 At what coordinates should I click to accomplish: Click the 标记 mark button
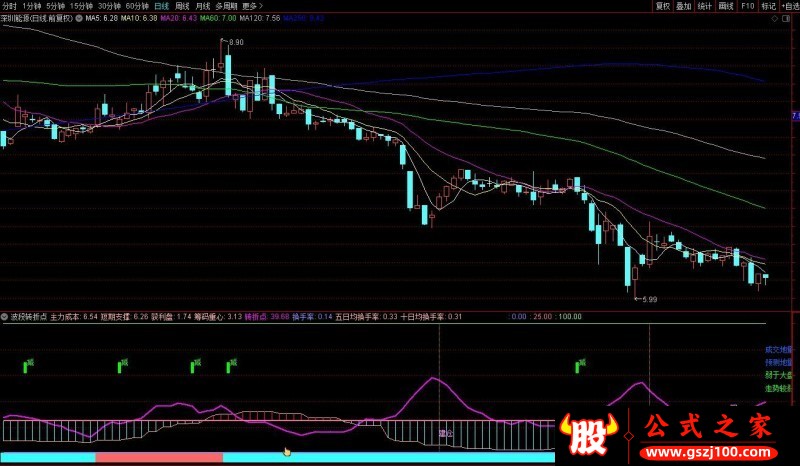coord(768,6)
